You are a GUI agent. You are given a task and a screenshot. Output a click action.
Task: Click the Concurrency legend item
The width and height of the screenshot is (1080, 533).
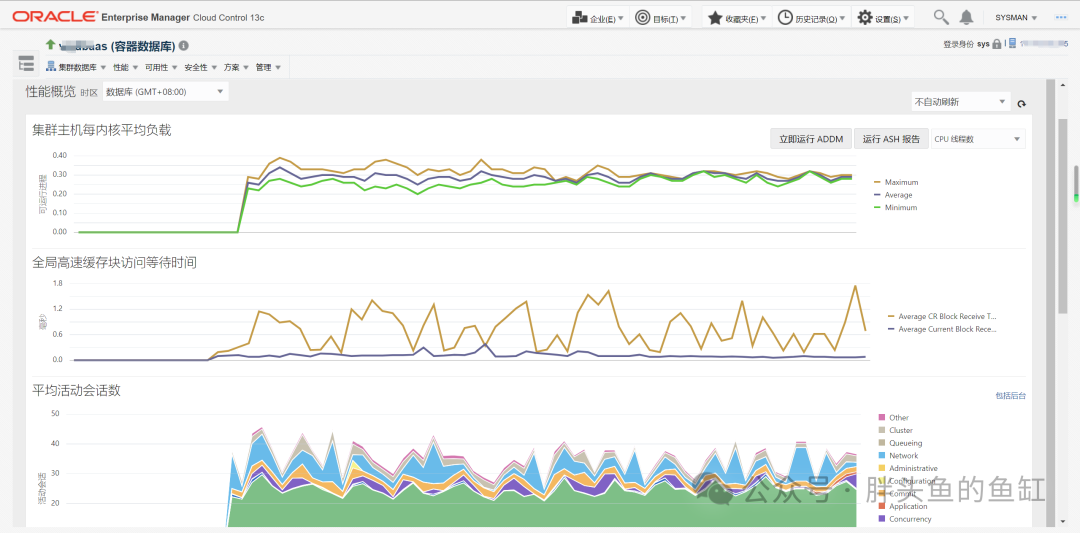tap(905, 519)
